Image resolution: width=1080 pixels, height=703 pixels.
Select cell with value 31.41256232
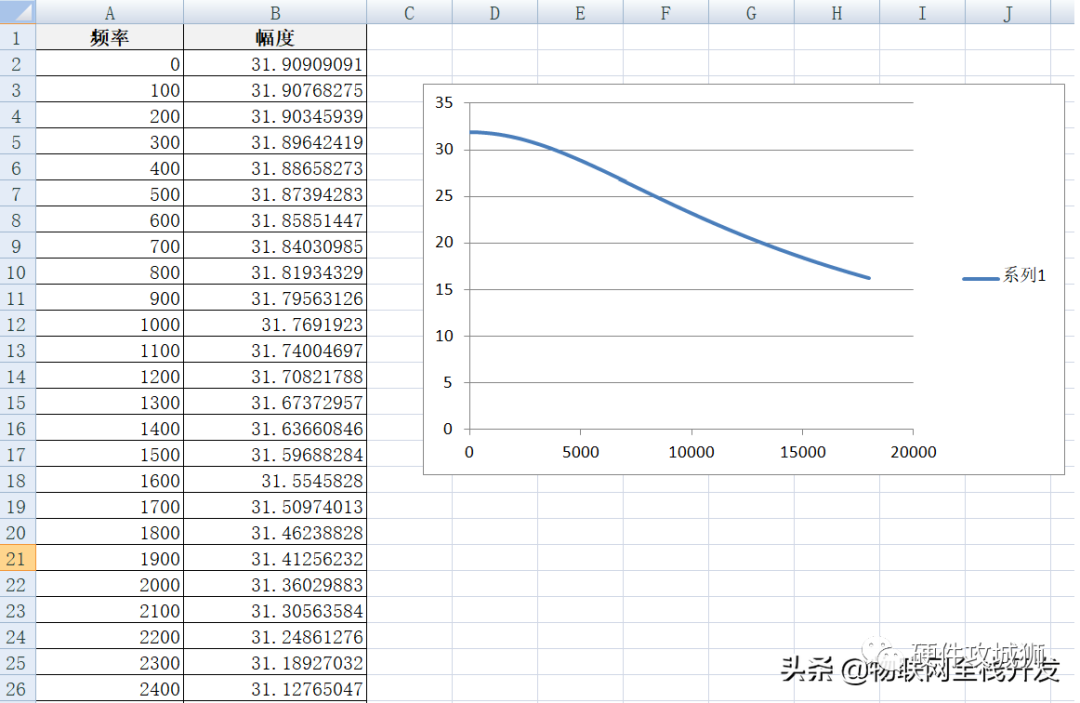coord(275,558)
